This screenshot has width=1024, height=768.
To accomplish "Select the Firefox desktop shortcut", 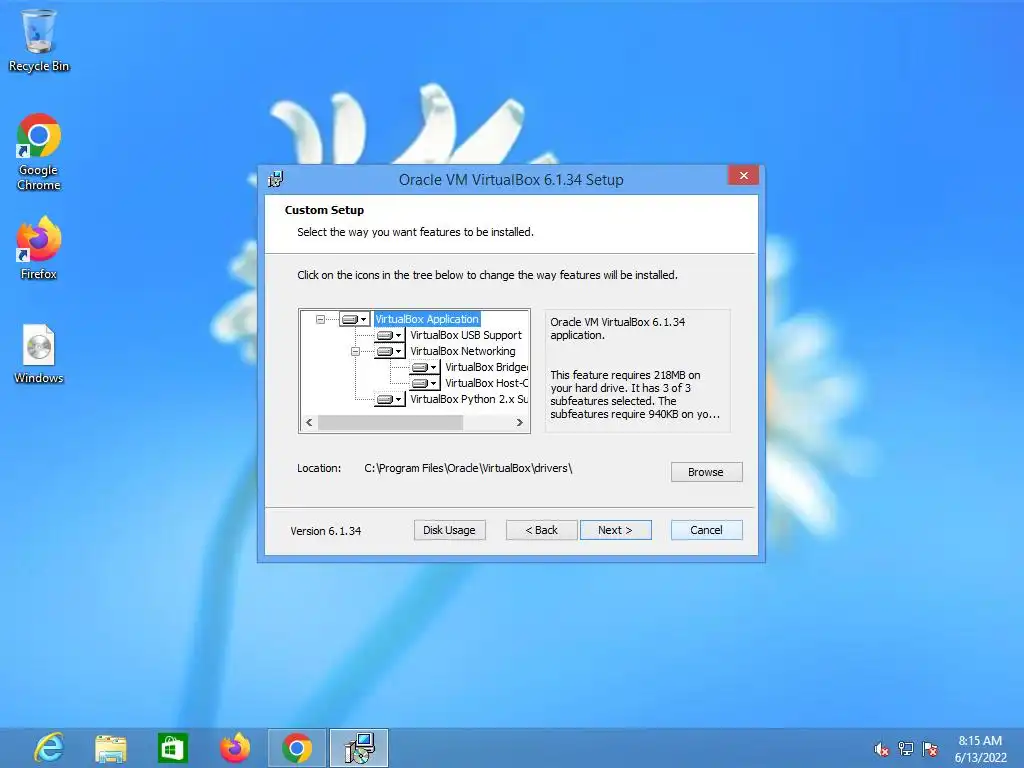I will click(39, 249).
